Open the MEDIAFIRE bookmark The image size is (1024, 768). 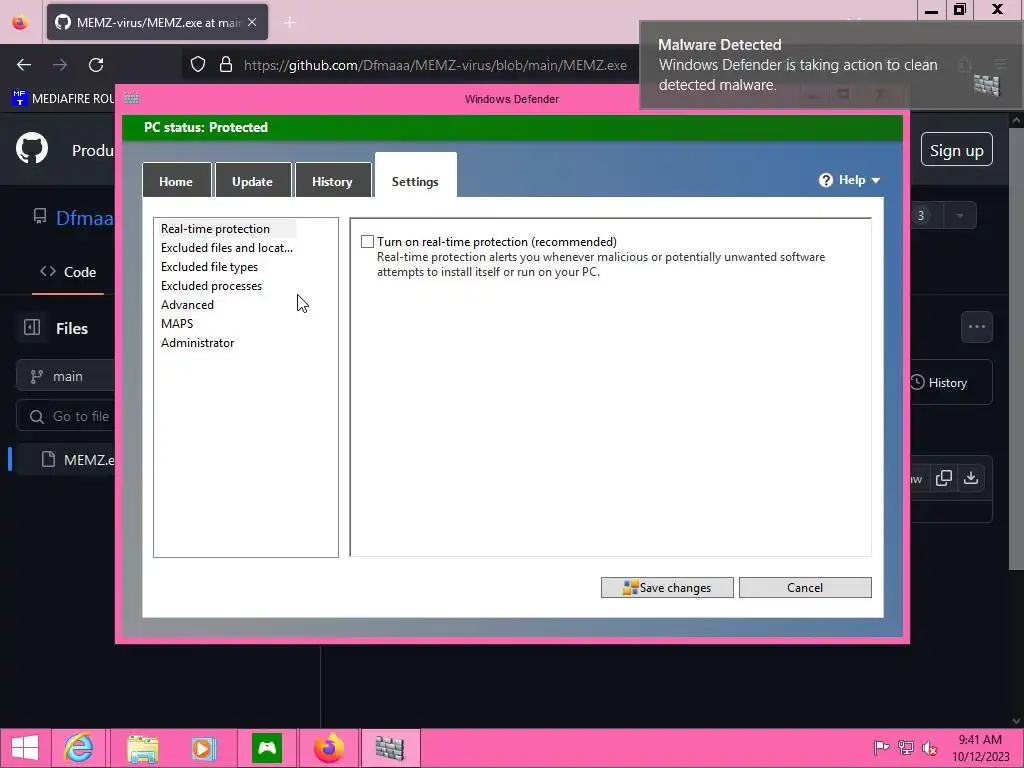(63, 98)
